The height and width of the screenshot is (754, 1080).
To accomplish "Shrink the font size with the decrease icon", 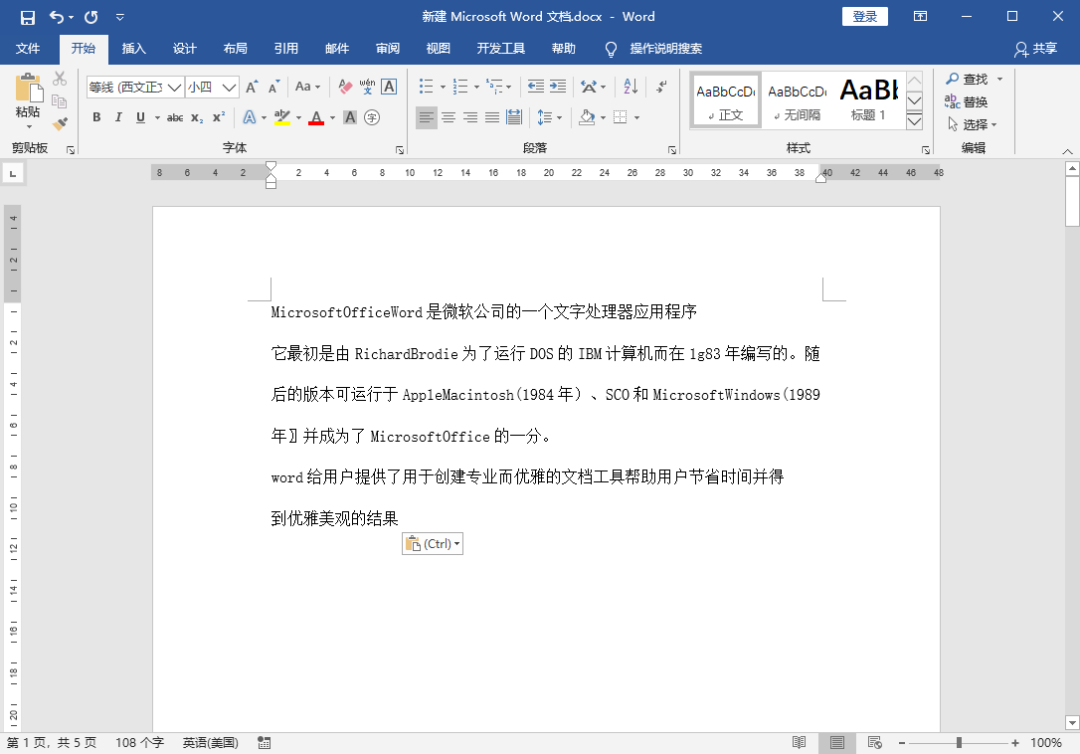I will point(273,87).
